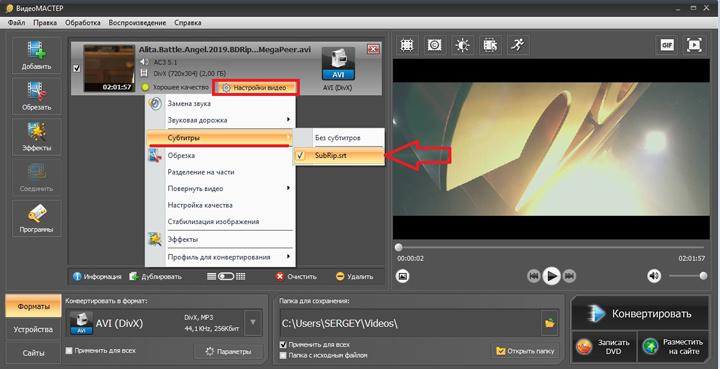720x369 pixels.
Task: Open the Воспроизведение menu
Action: [137, 22]
